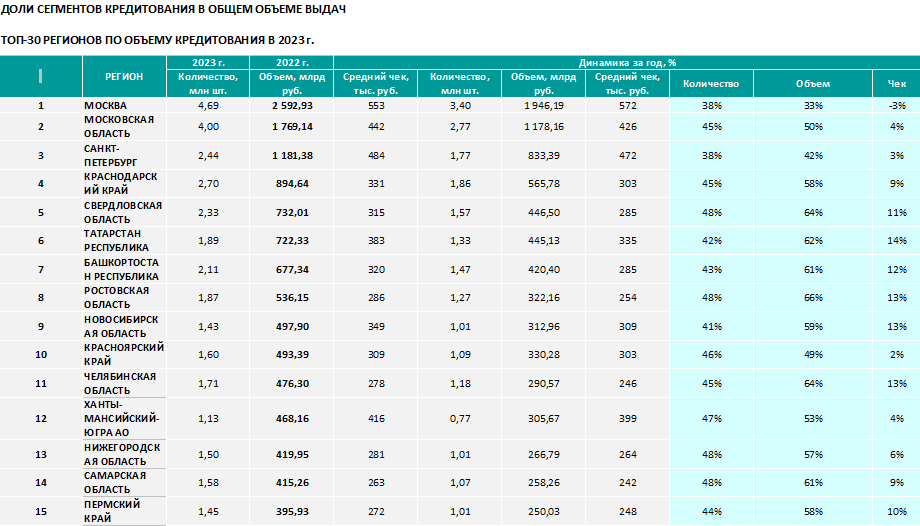Screen dimensions: 920x526
Task: Select the bold volume cell '1 181,38'
Action: coord(292,156)
